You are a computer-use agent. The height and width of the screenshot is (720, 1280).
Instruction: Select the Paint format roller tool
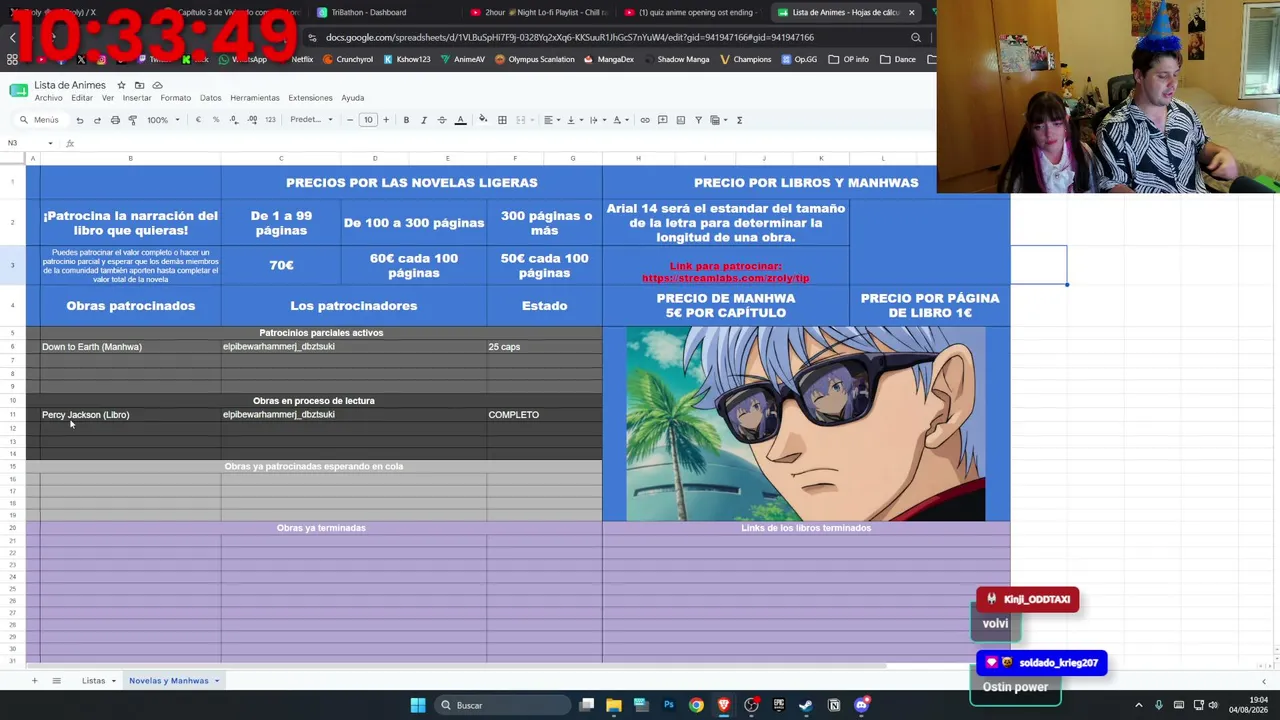pyautogui.click(x=133, y=120)
